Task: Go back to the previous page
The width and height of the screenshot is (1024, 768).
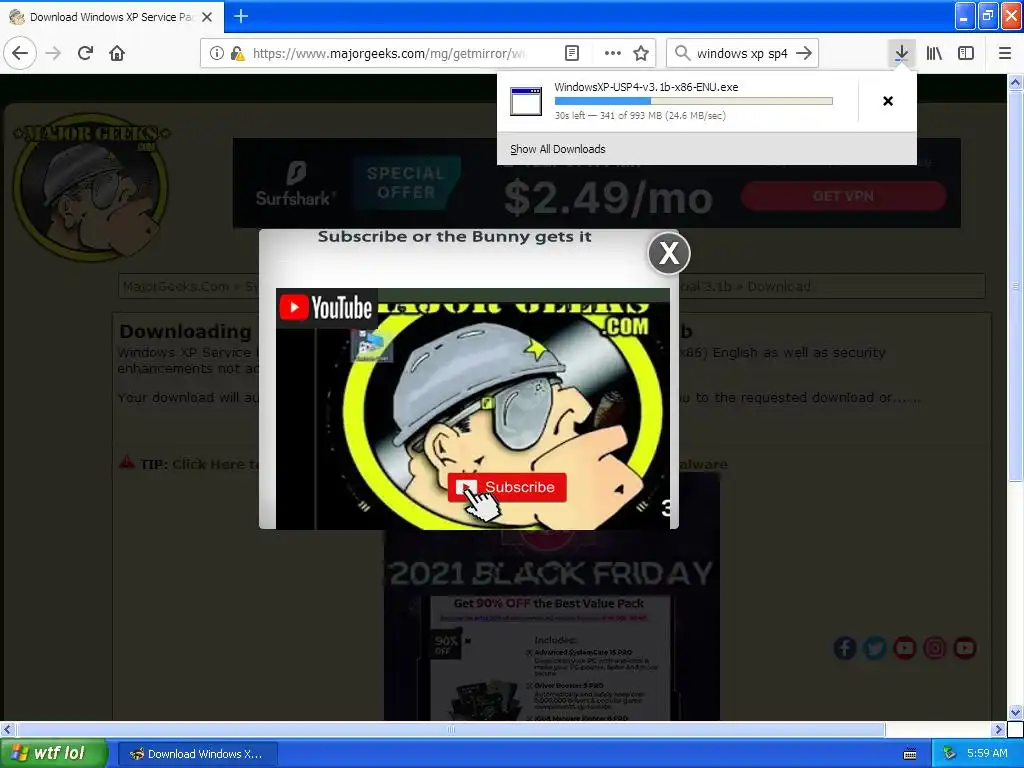Action: tap(20, 53)
